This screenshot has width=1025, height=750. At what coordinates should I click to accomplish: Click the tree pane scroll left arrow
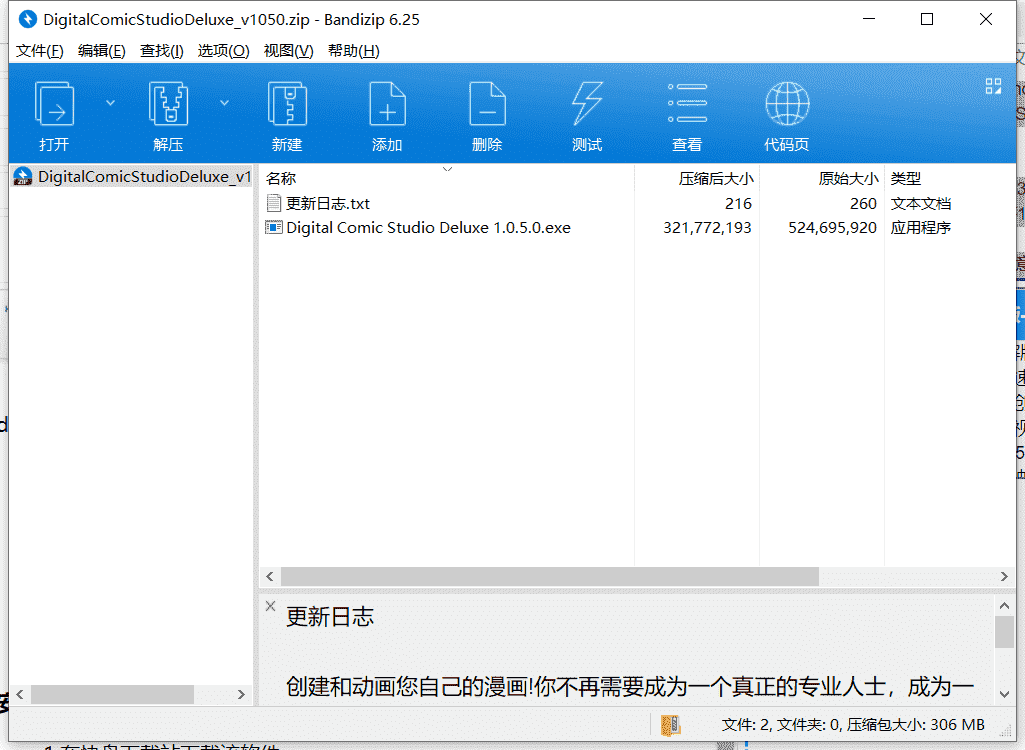tap(20, 694)
